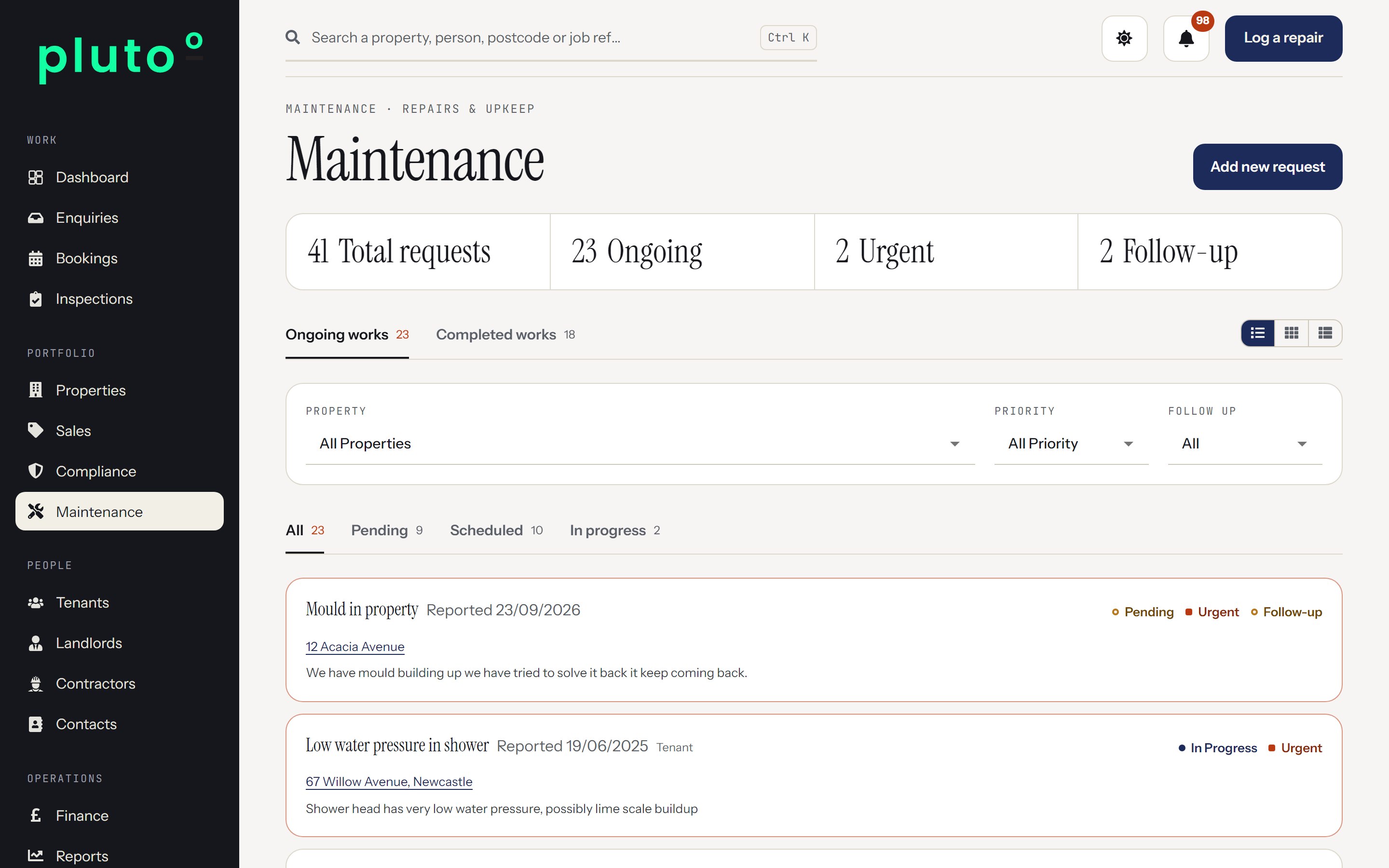Click the Inspections clipboard icon
1389x868 pixels.
36,299
